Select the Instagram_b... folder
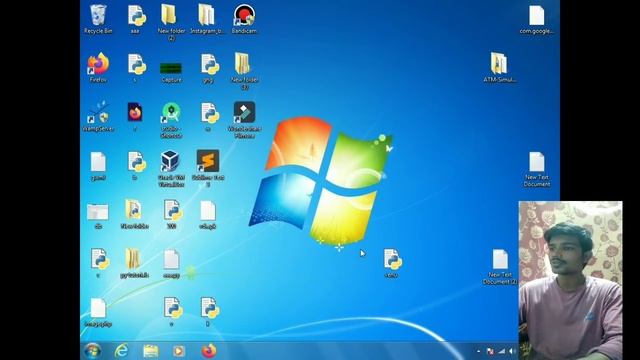640x360 pixels. pyautogui.click(x=207, y=19)
